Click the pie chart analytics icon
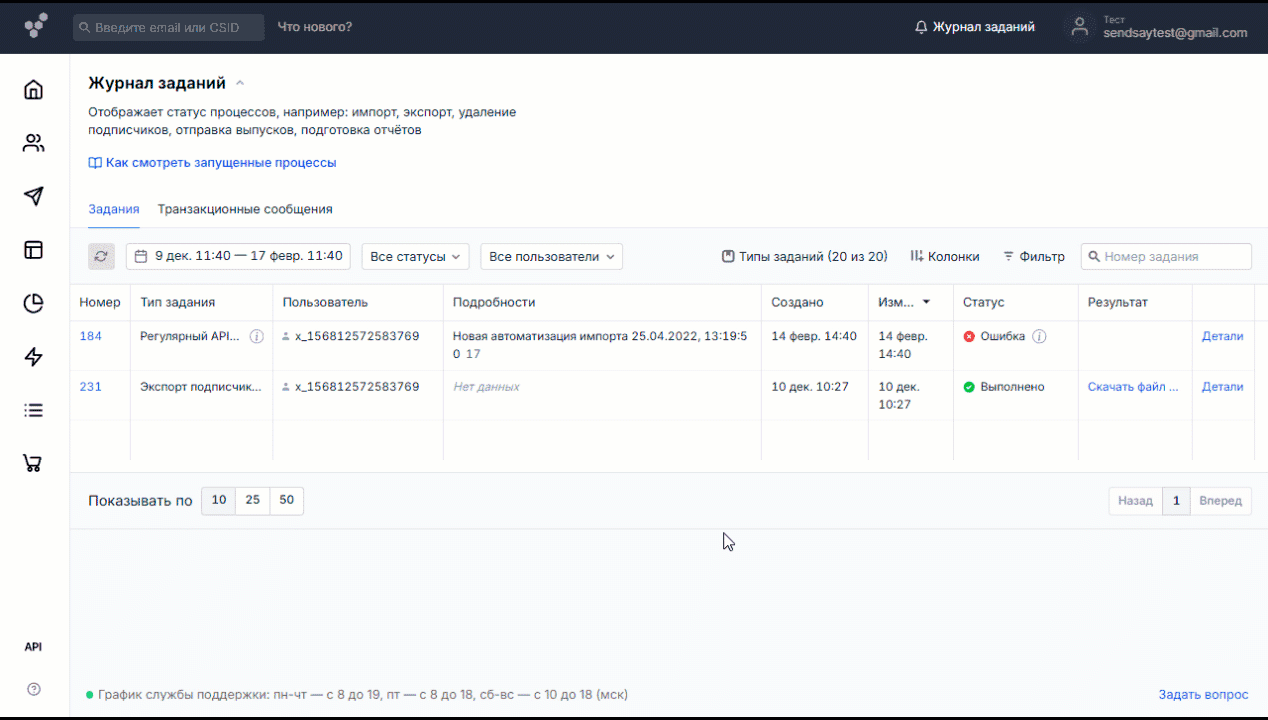 [34, 304]
